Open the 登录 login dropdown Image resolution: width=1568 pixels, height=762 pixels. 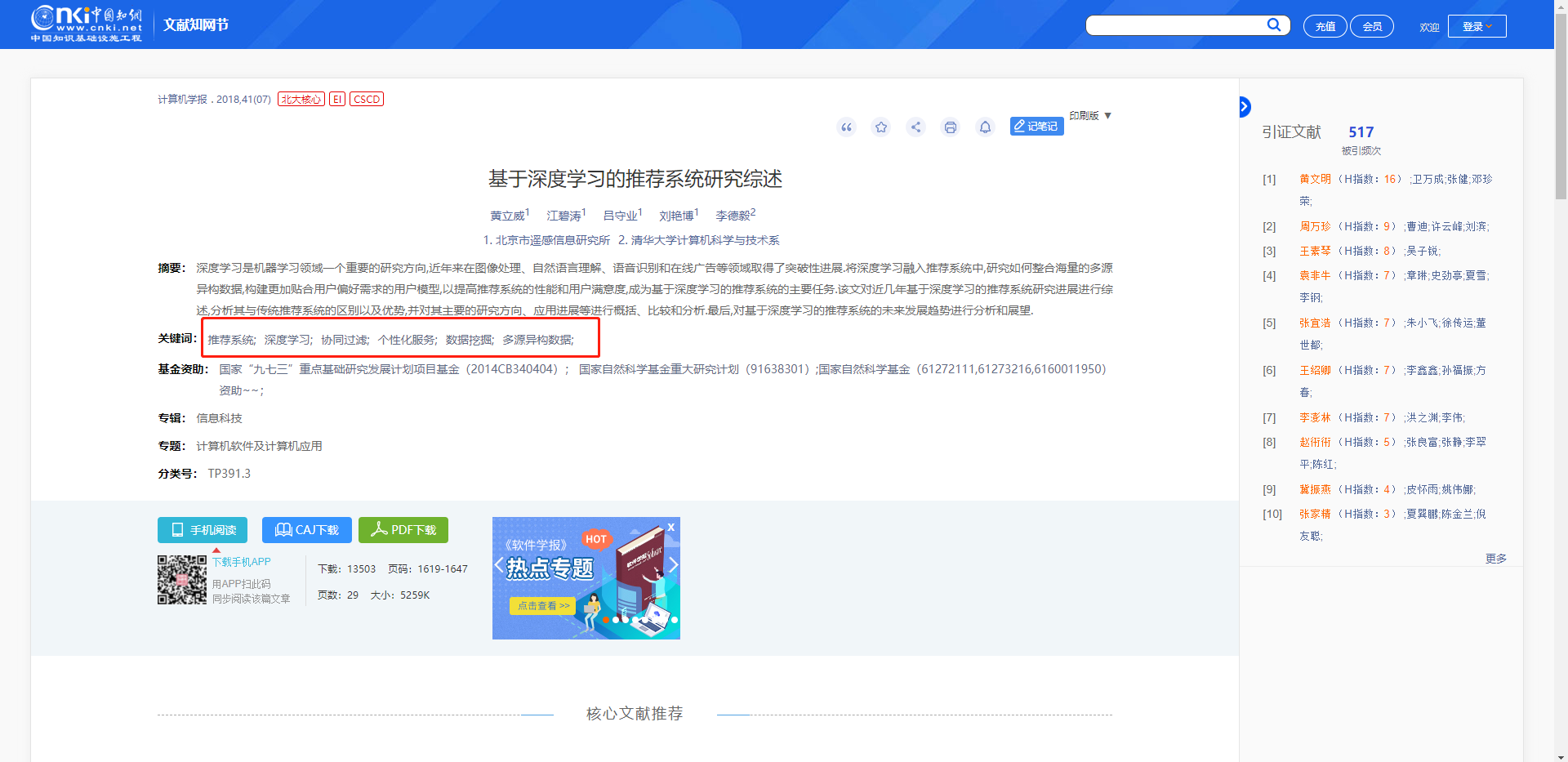tap(1477, 25)
